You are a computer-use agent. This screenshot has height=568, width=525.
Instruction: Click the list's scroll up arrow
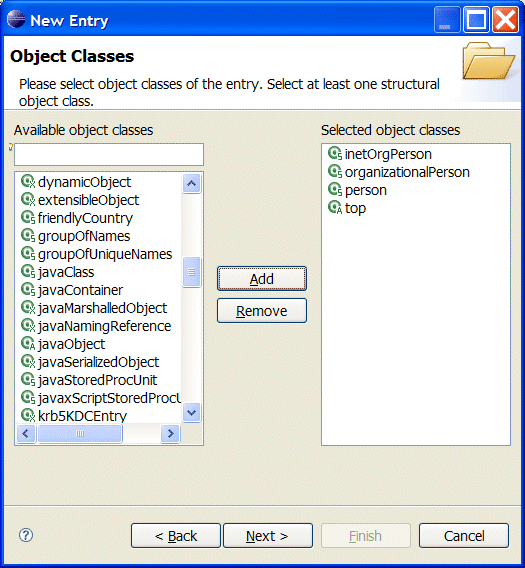click(192, 184)
